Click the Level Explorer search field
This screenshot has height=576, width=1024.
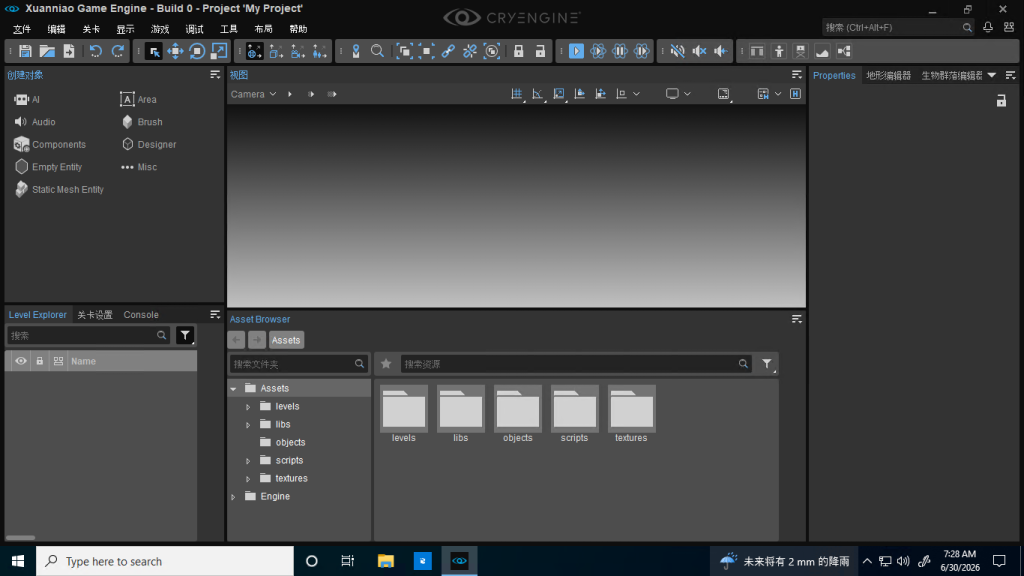coord(88,336)
